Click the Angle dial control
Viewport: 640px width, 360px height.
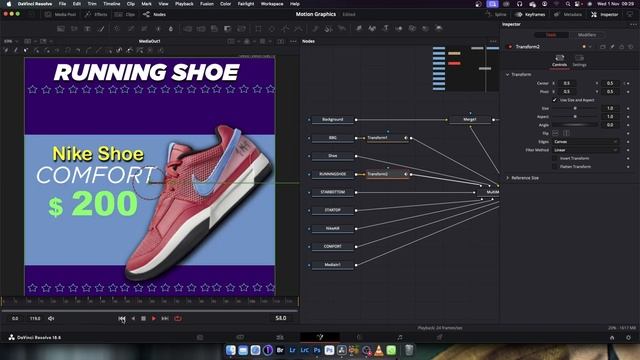pyautogui.click(x=575, y=125)
